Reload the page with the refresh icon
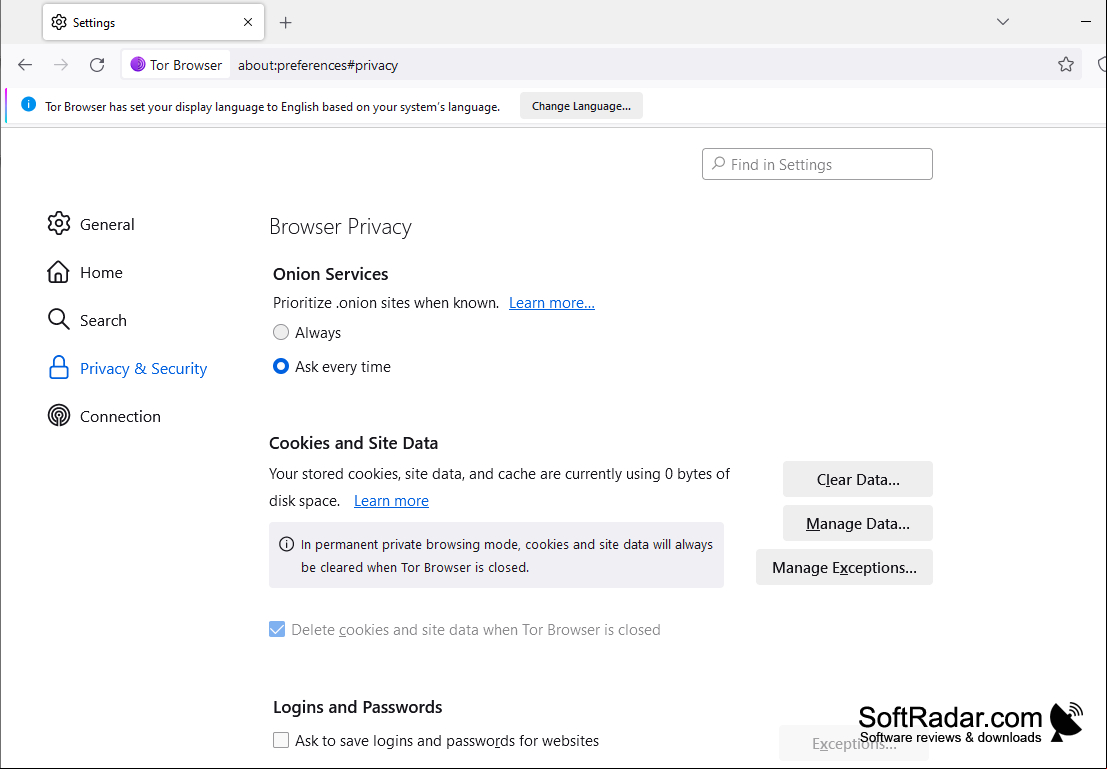The height and width of the screenshot is (769, 1107). (x=97, y=65)
